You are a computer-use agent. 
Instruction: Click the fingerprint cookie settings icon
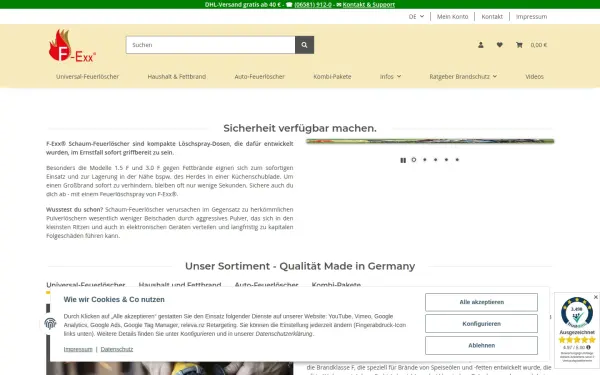(x=50, y=324)
